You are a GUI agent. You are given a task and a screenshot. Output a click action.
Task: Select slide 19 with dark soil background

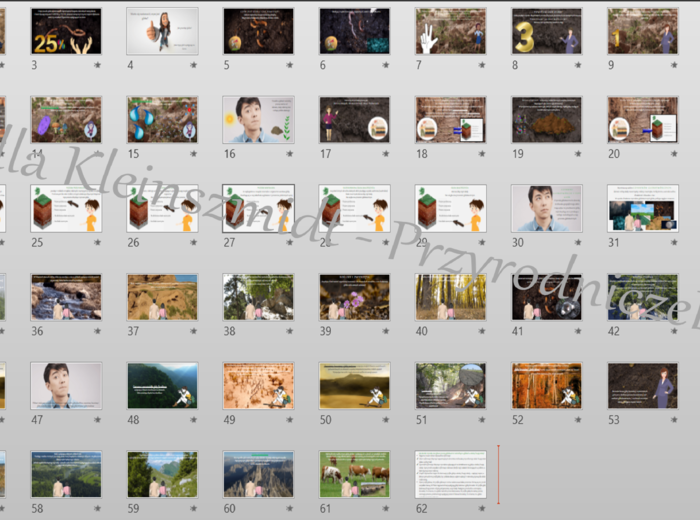(x=546, y=120)
